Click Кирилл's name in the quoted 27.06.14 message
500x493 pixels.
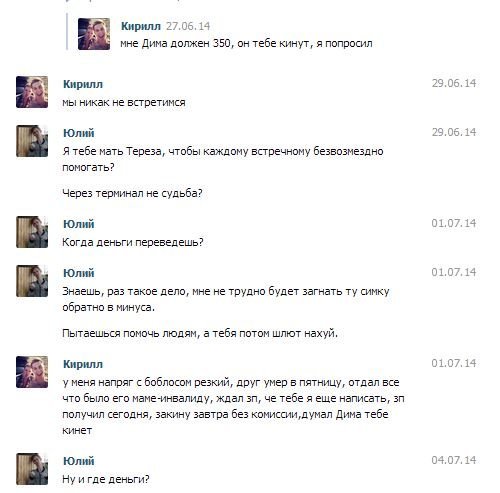tap(141, 26)
